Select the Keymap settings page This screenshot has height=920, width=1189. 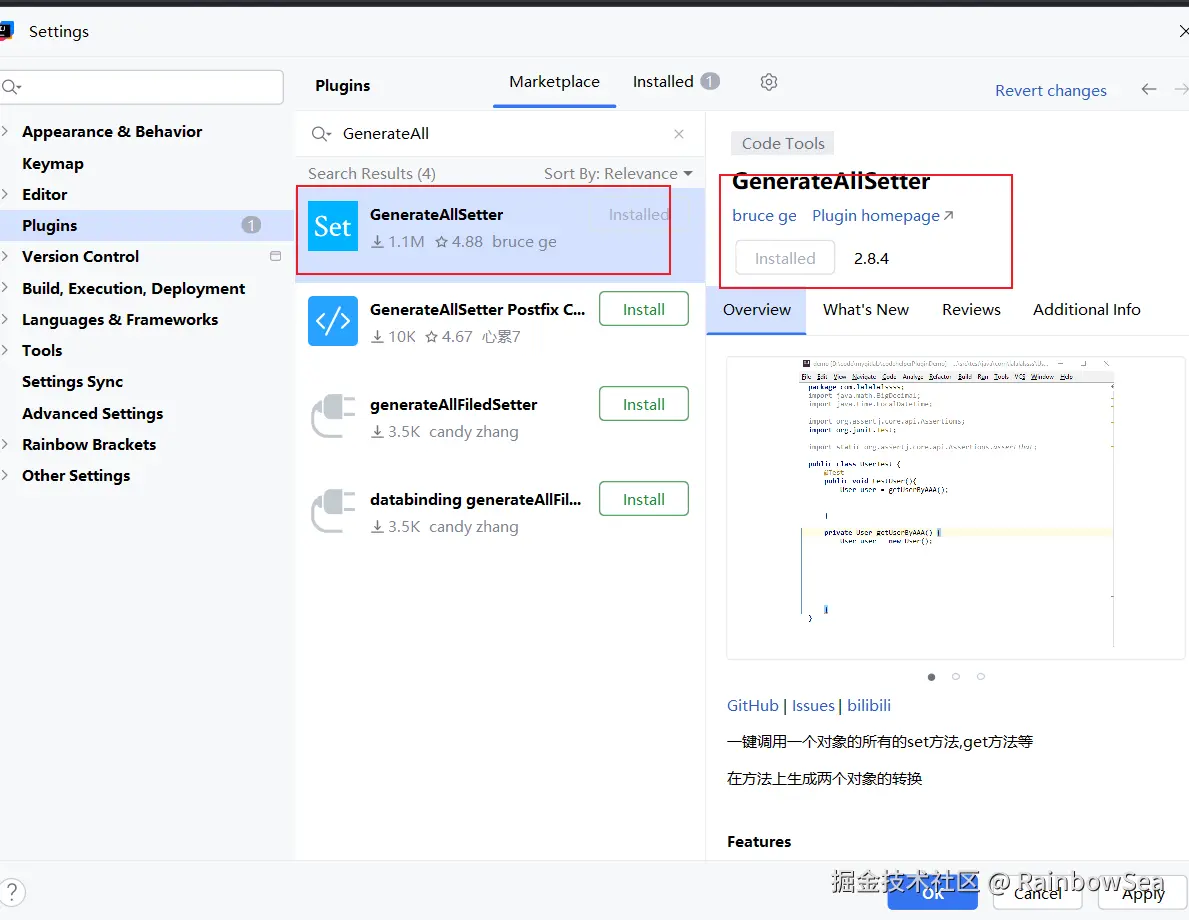coord(53,164)
